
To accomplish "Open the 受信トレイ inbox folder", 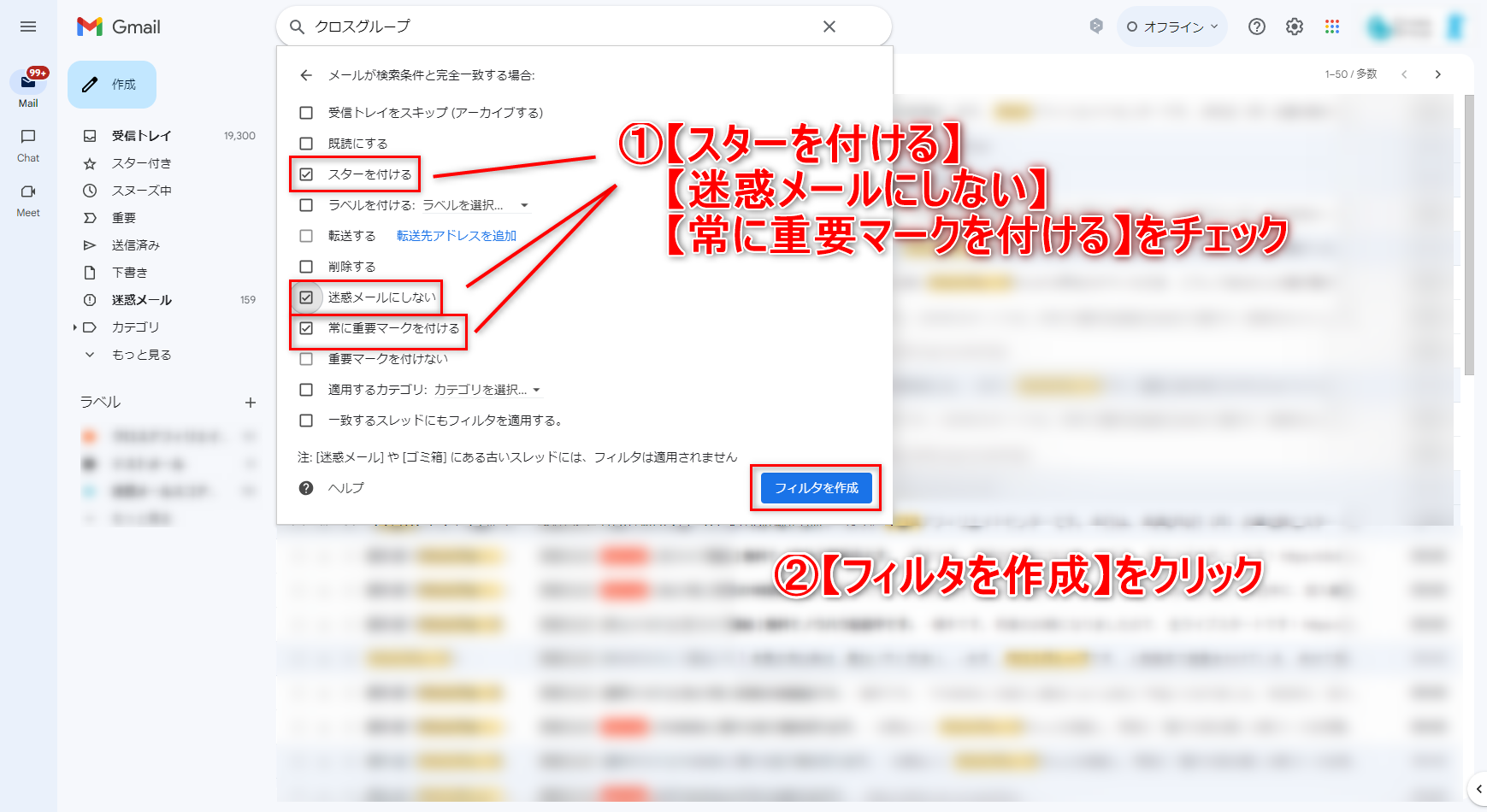I will click(141, 136).
